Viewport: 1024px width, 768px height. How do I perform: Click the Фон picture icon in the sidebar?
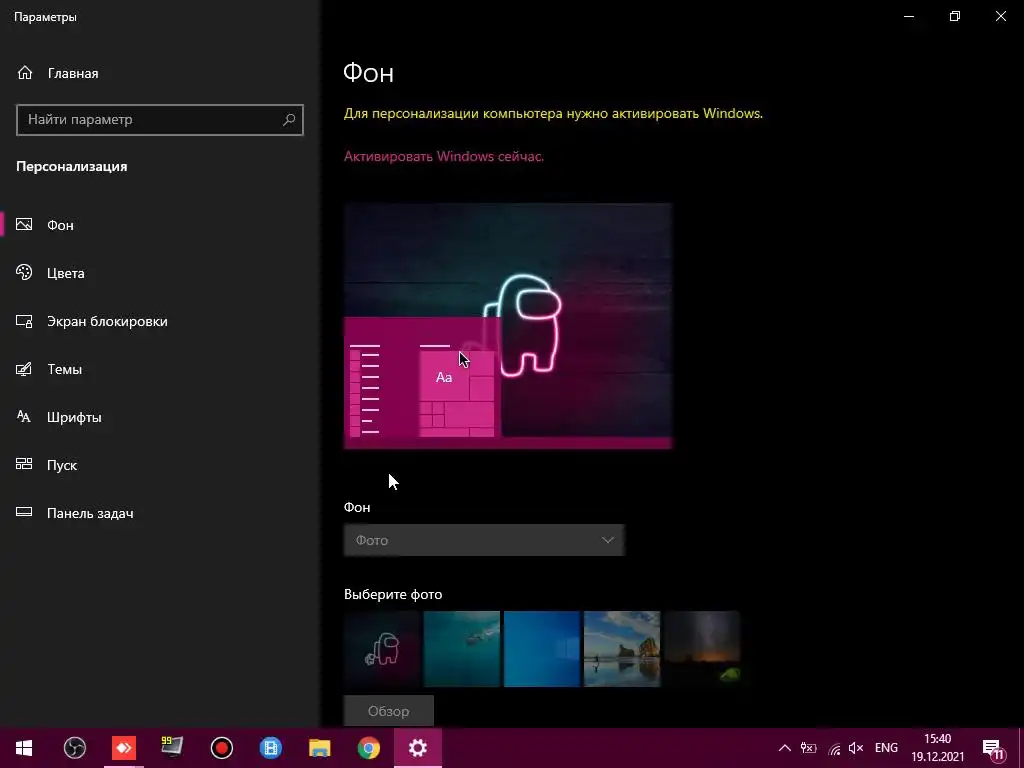tap(24, 225)
